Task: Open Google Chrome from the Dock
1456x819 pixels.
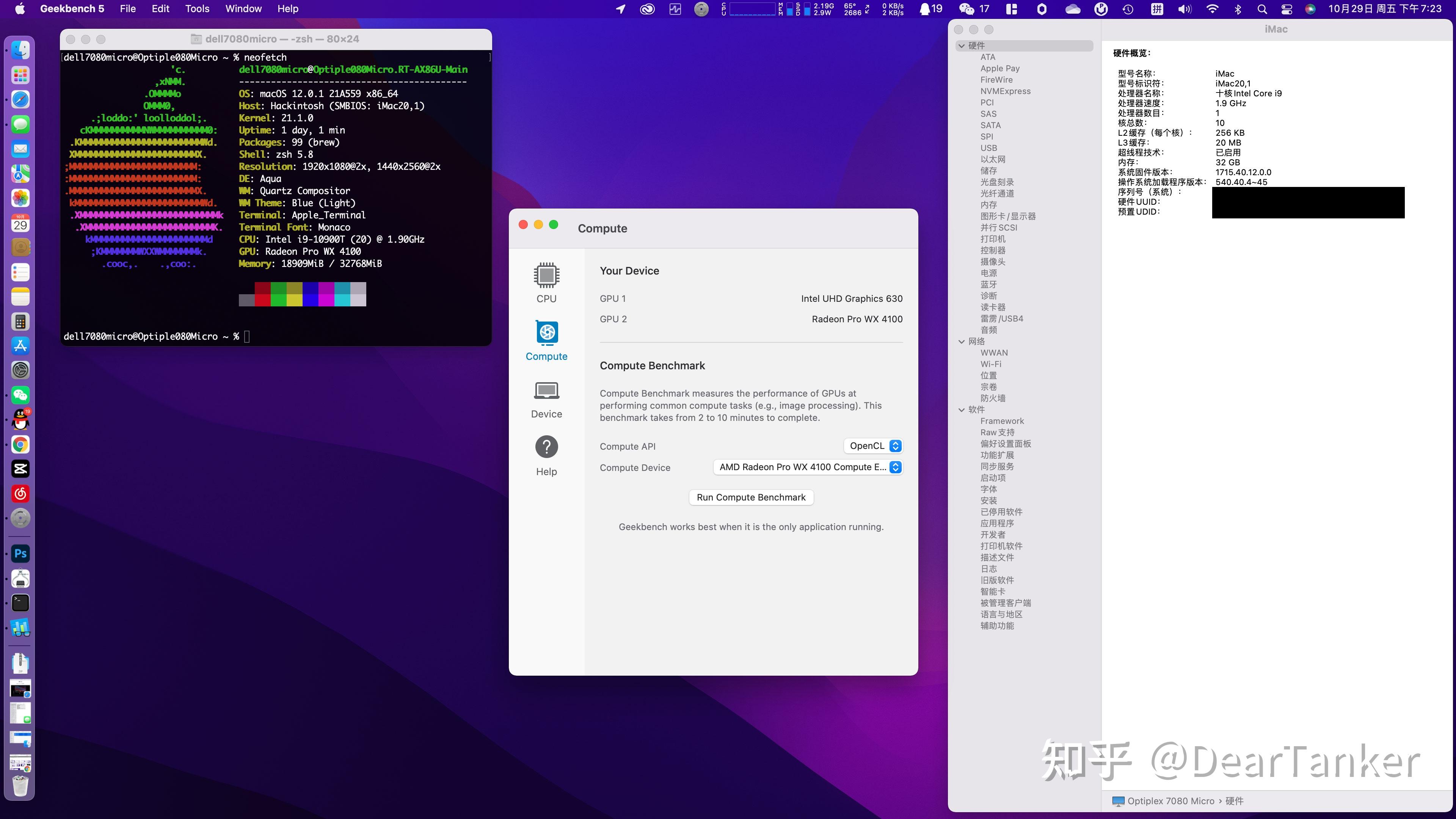Action: 20,445
